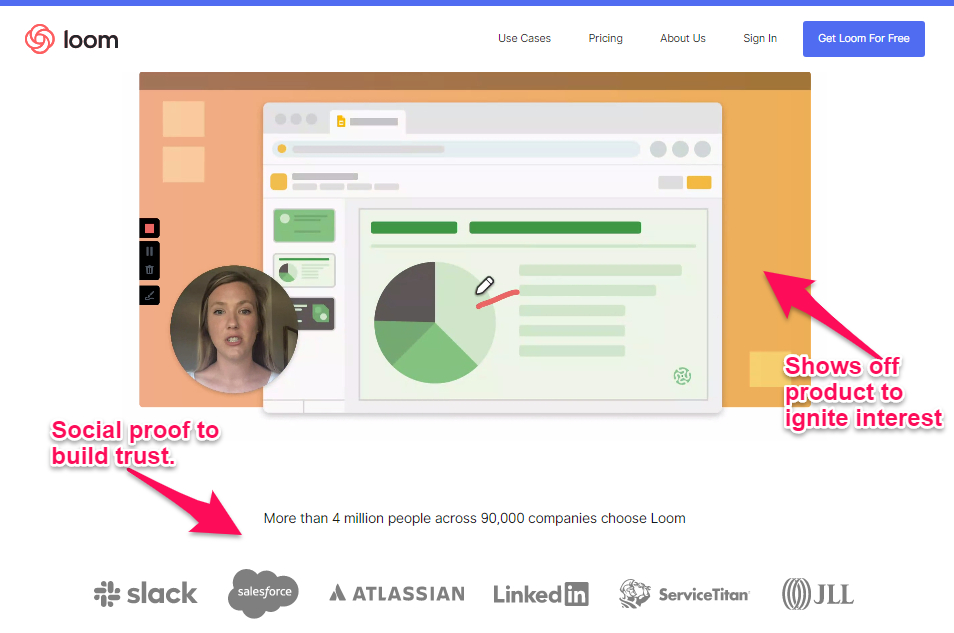Click the Atlassian logo
Image resolution: width=954 pixels, height=633 pixels.
click(397, 593)
